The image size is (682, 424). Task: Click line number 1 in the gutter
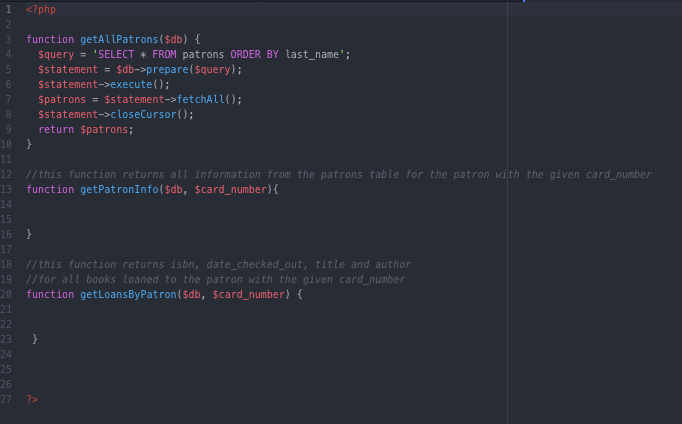tap(8, 10)
